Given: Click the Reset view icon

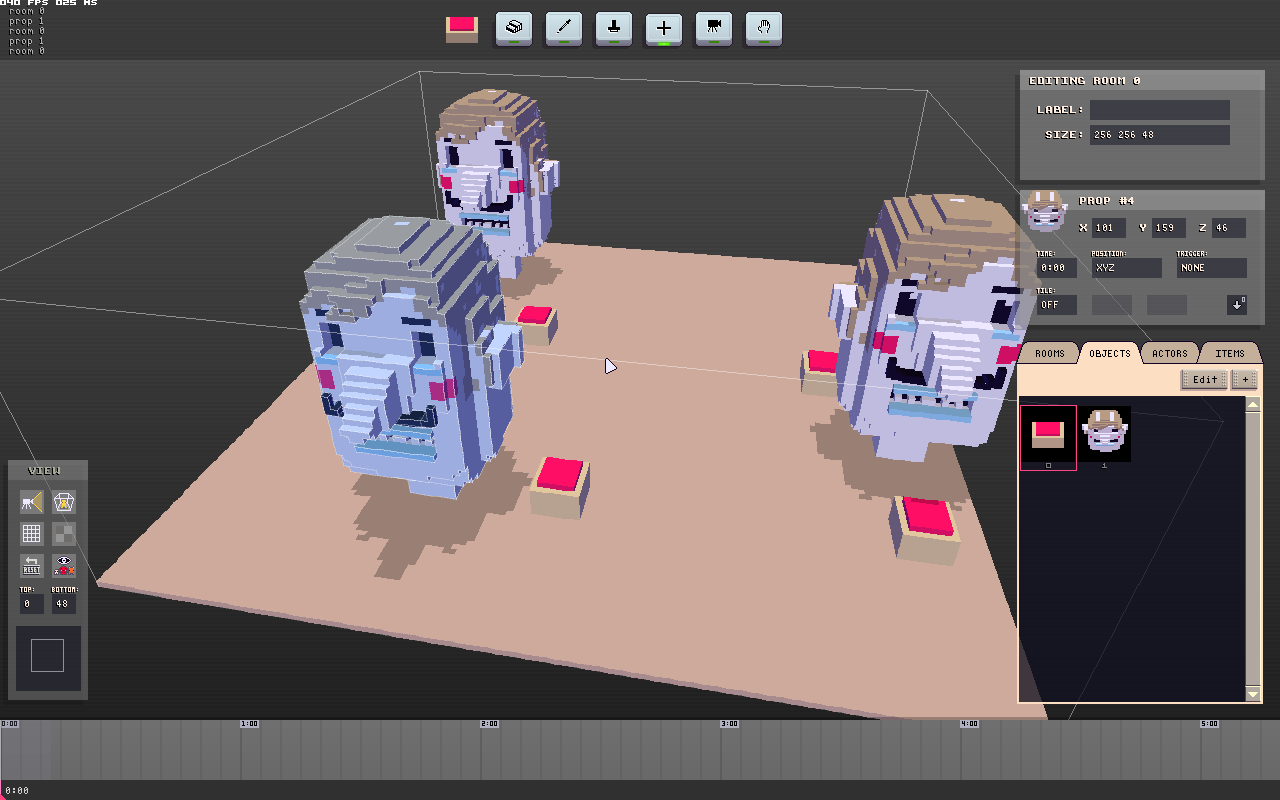Looking at the screenshot, I should [x=32, y=566].
